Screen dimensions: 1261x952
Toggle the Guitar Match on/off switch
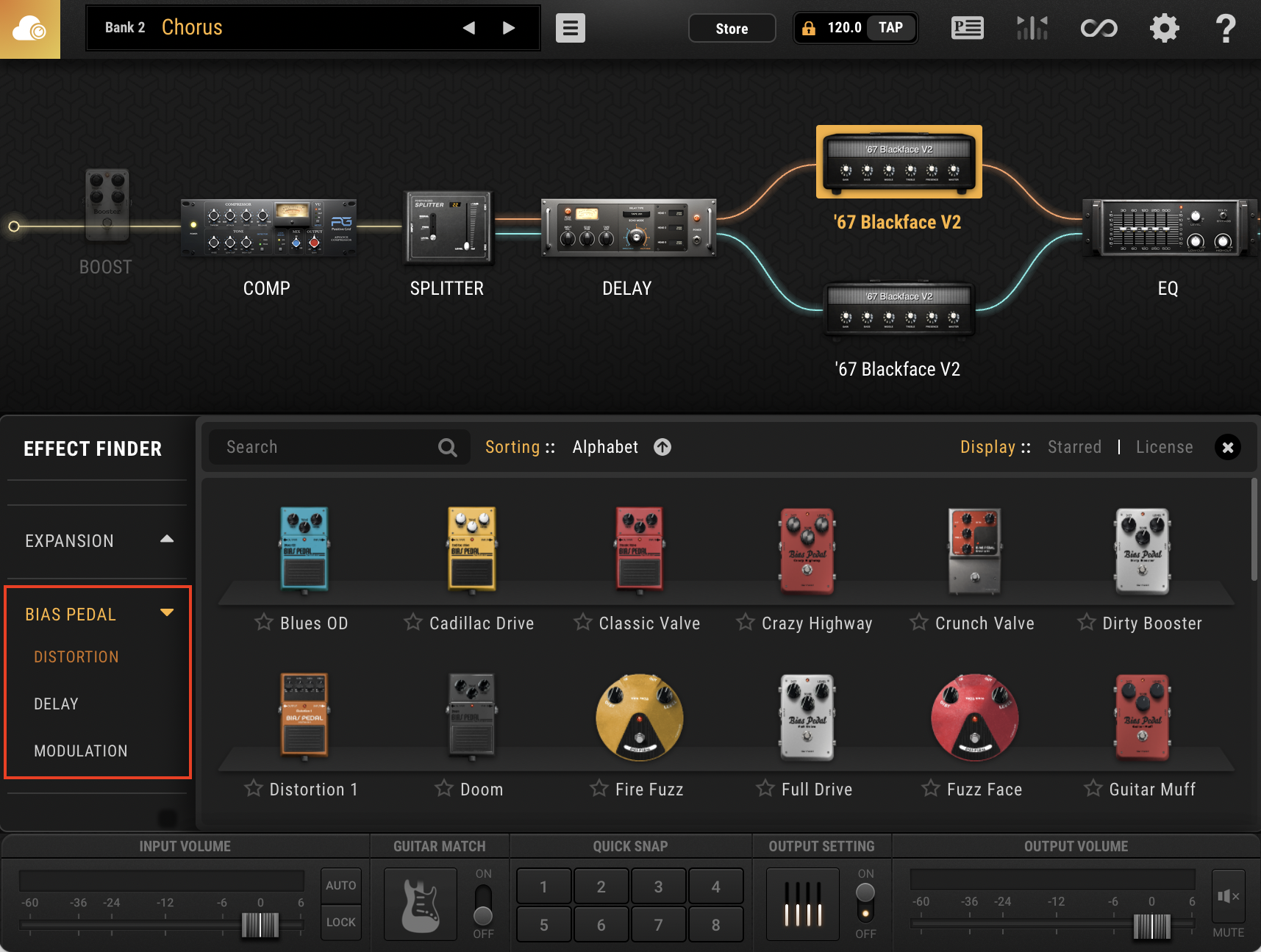click(483, 904)
